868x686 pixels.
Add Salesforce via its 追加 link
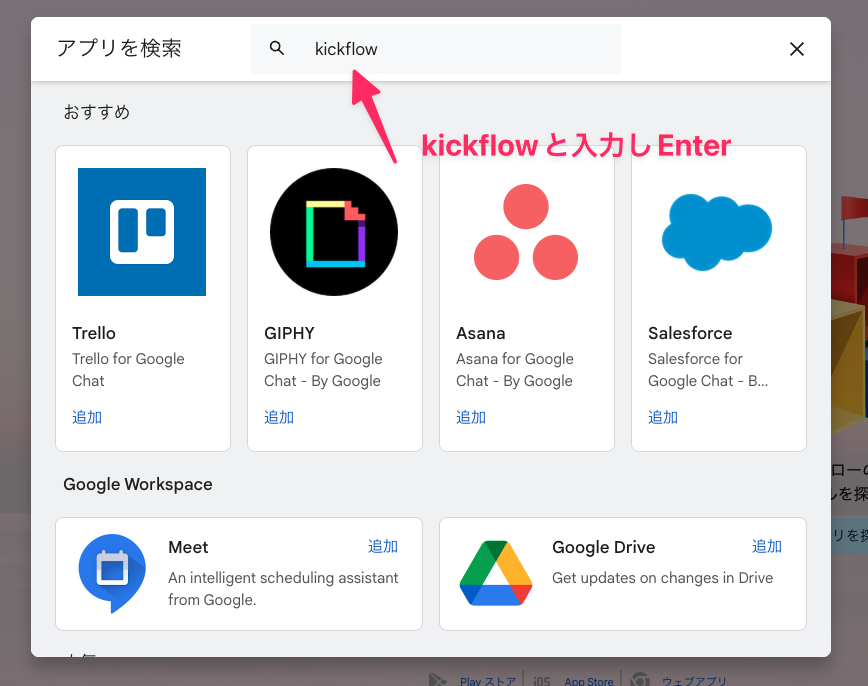(x=663, y=417)
